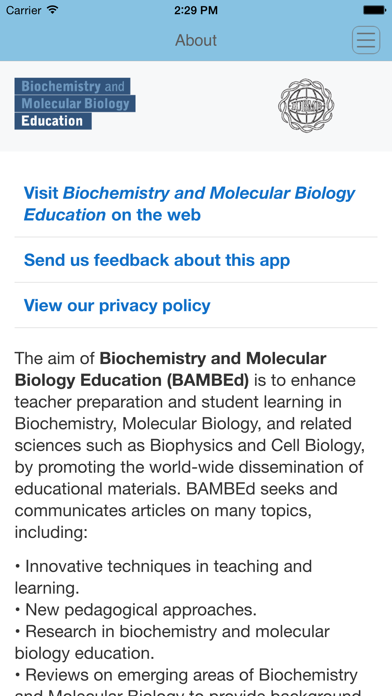Tap the About title in navigation bar
392x696 pixels.
pos(196,40)
